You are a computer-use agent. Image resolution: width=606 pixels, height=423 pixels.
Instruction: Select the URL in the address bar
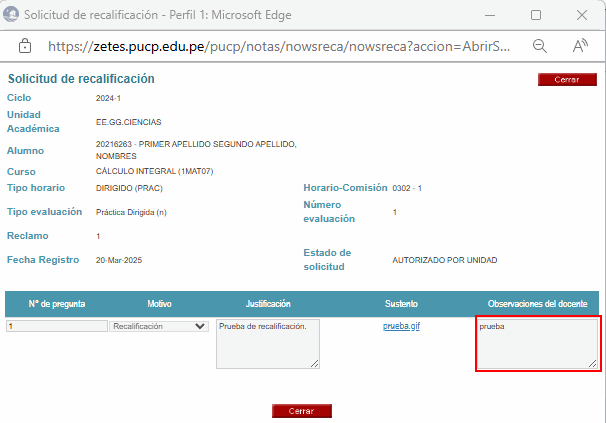point(280,46)
